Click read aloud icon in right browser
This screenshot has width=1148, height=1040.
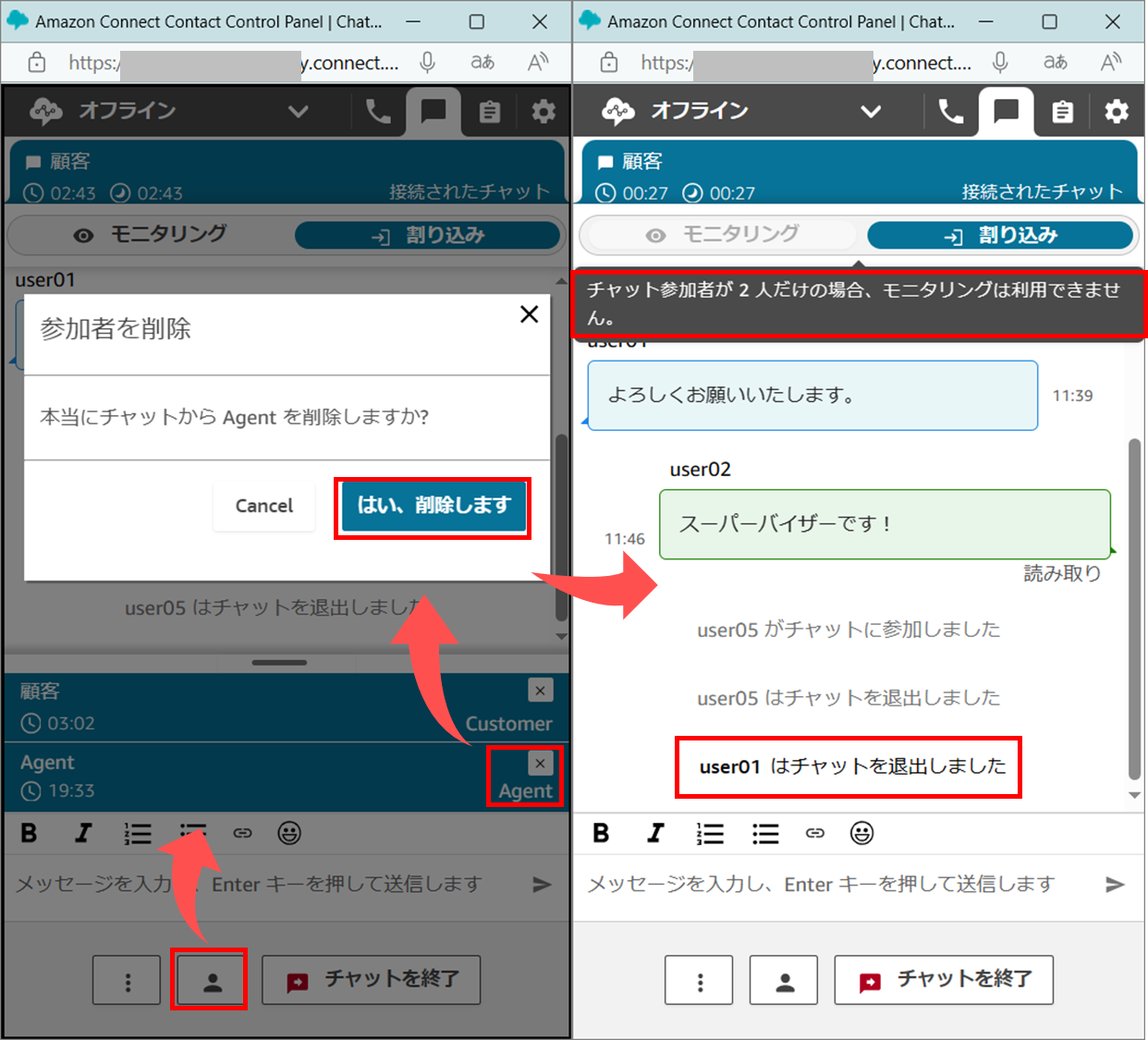(1111, 63)
